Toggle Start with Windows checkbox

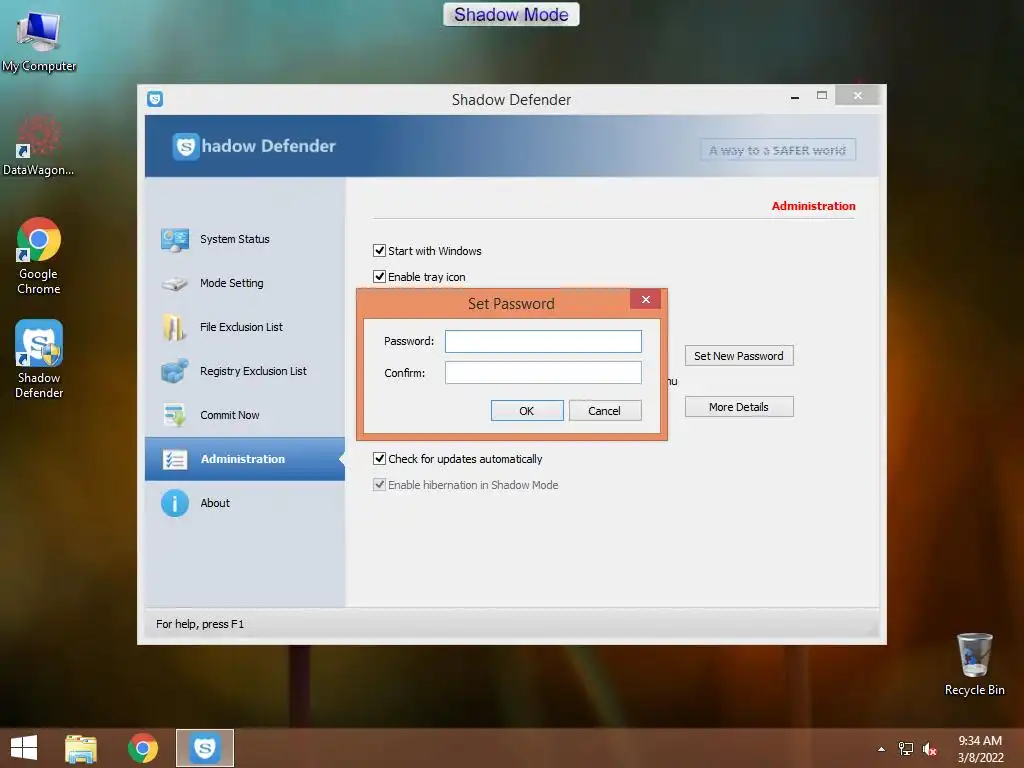point(379,251)
